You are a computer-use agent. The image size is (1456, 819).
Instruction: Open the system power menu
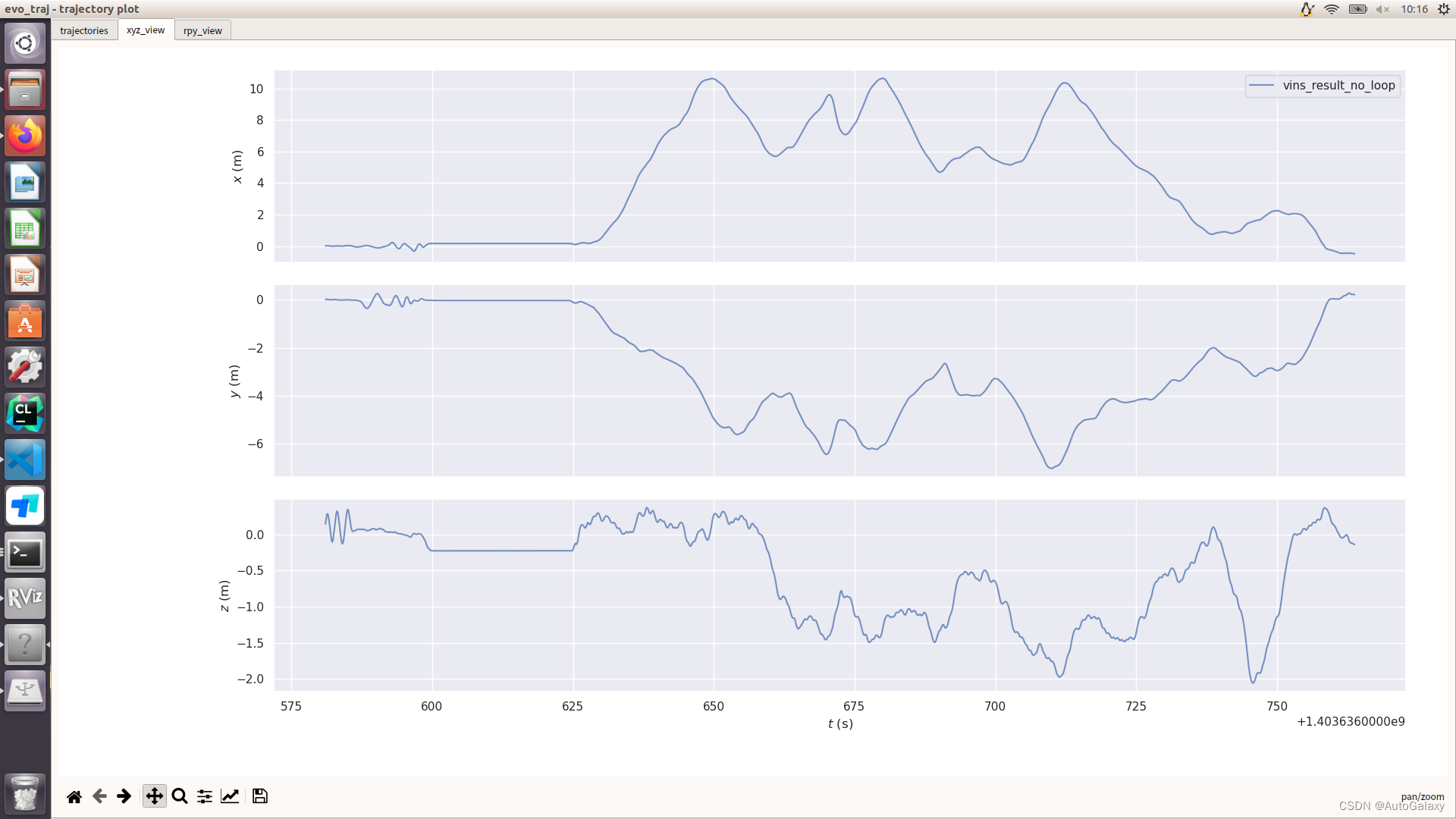(x=1444, y=9)
